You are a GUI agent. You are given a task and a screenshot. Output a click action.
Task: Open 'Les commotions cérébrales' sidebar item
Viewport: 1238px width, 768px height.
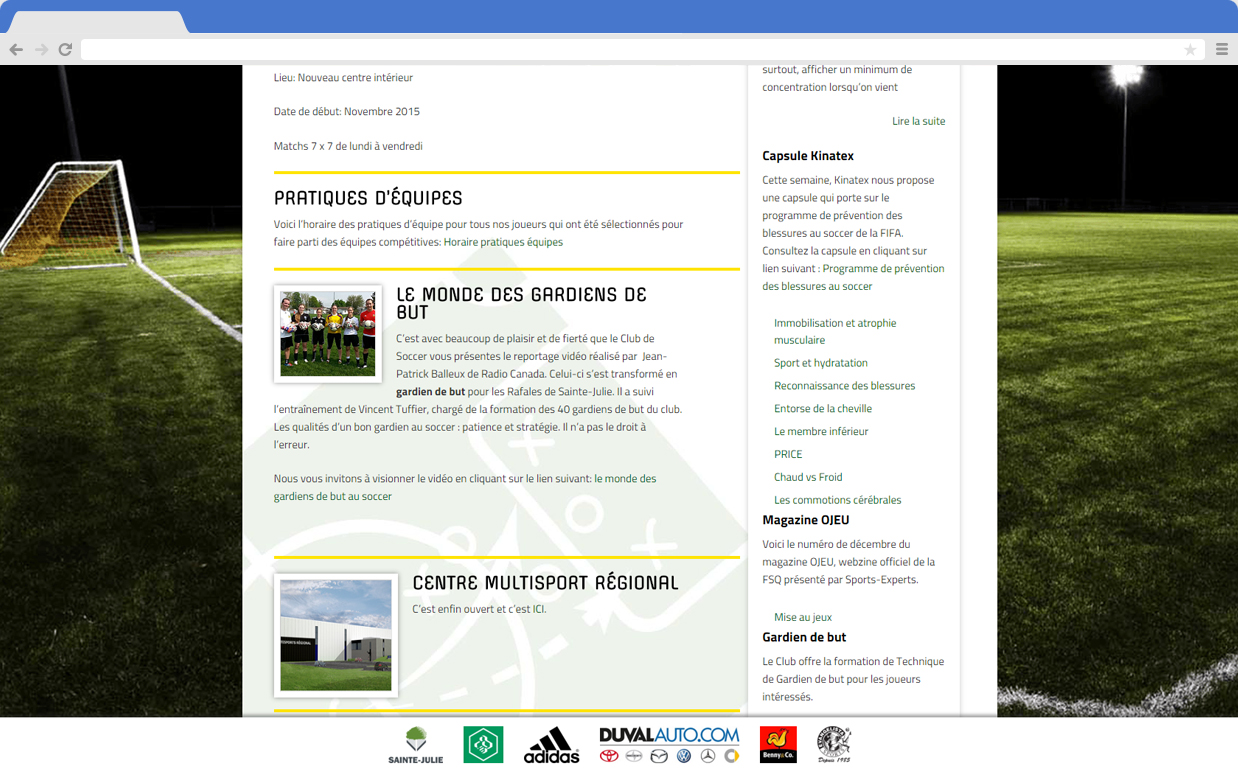click(837, 500)
